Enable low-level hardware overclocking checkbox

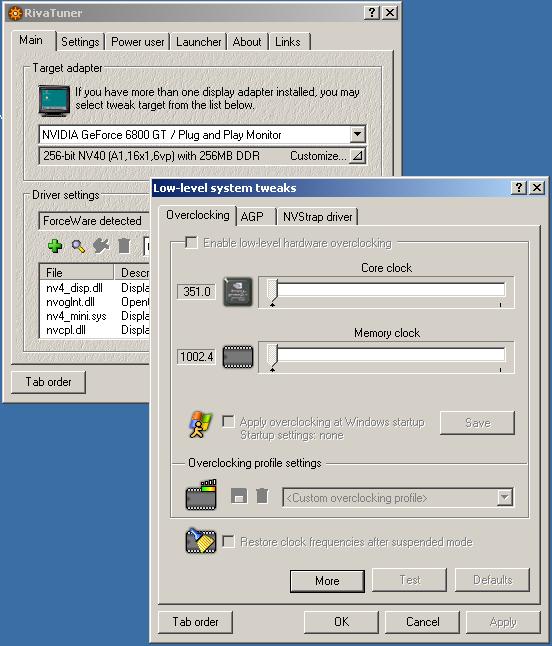pyautogui.click(x=191, y=242)
